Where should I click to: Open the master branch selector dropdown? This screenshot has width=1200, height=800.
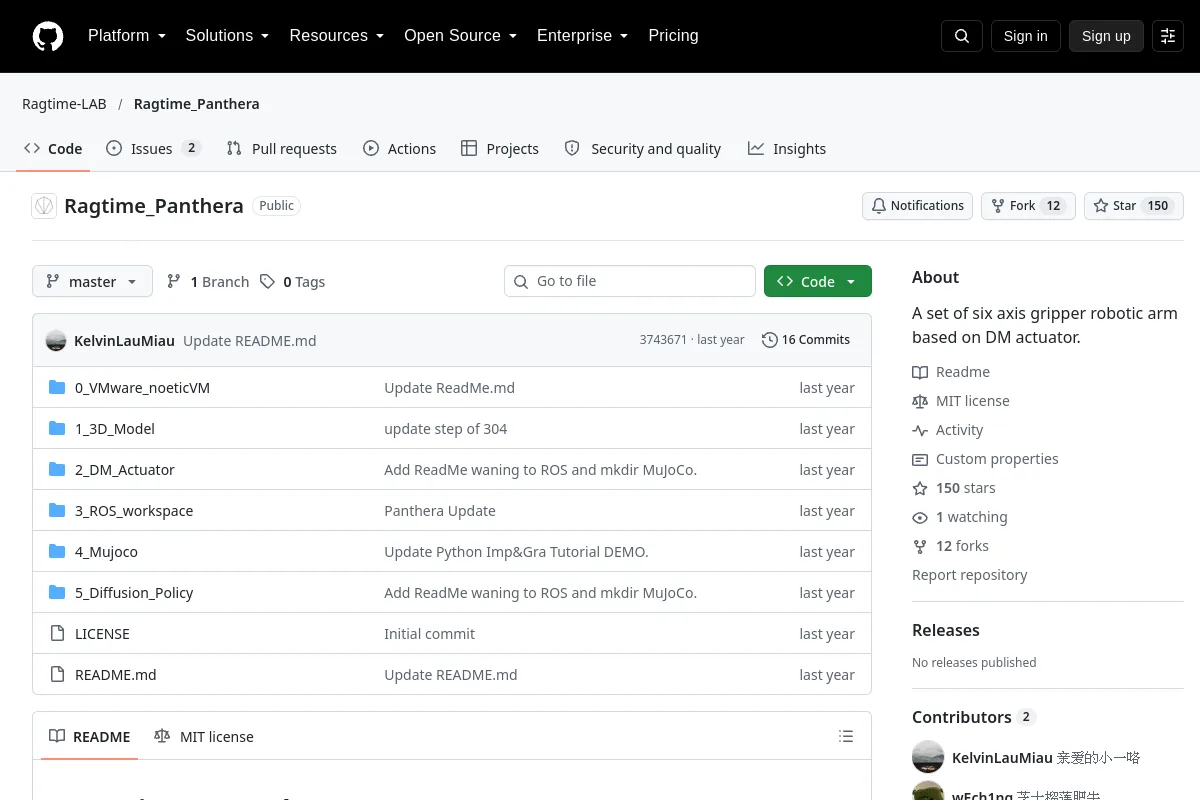coord(92,282)
